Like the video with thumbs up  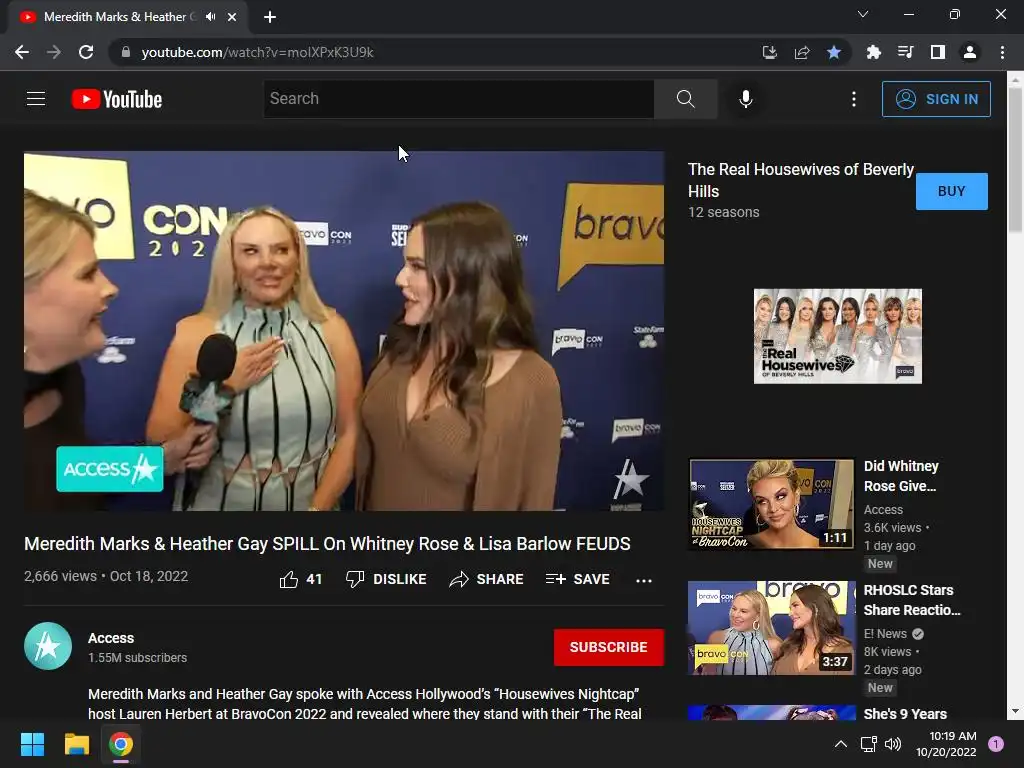[300, 579]
